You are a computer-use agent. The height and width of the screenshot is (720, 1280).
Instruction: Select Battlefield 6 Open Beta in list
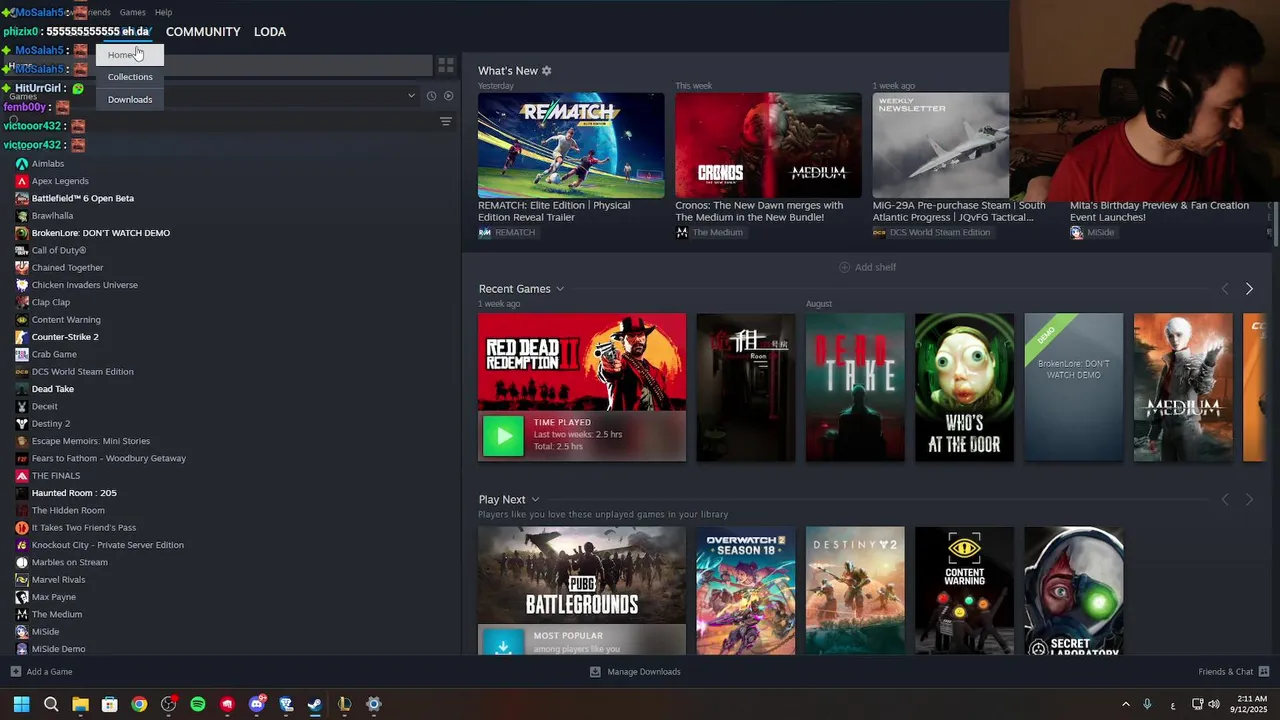point(83,198)
